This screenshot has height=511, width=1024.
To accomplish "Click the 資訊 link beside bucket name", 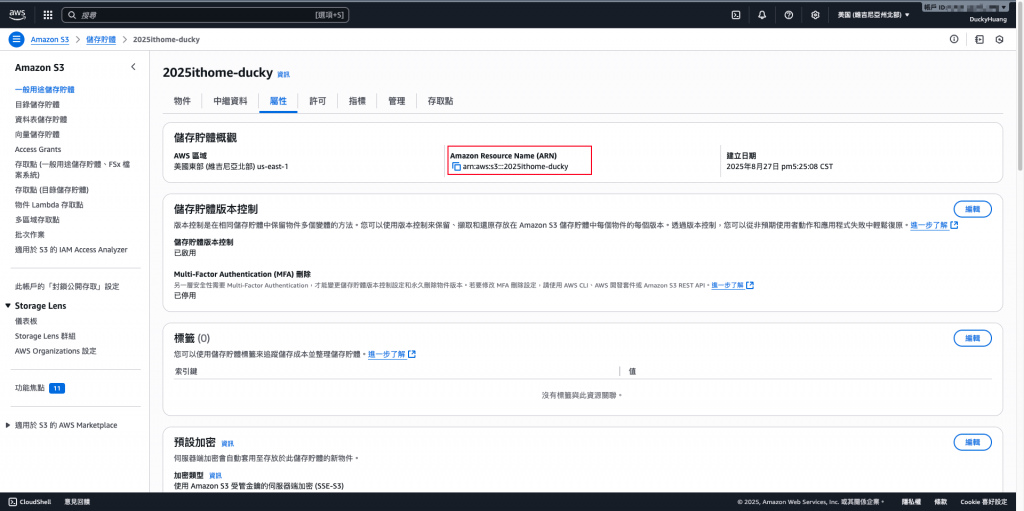I will [x=283, y=75].
